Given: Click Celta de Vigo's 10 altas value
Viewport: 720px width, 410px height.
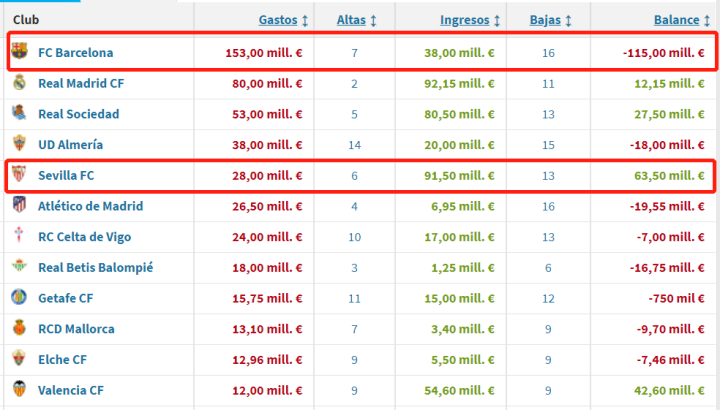Looking at the screenshot, I should (x=354, y=237).
